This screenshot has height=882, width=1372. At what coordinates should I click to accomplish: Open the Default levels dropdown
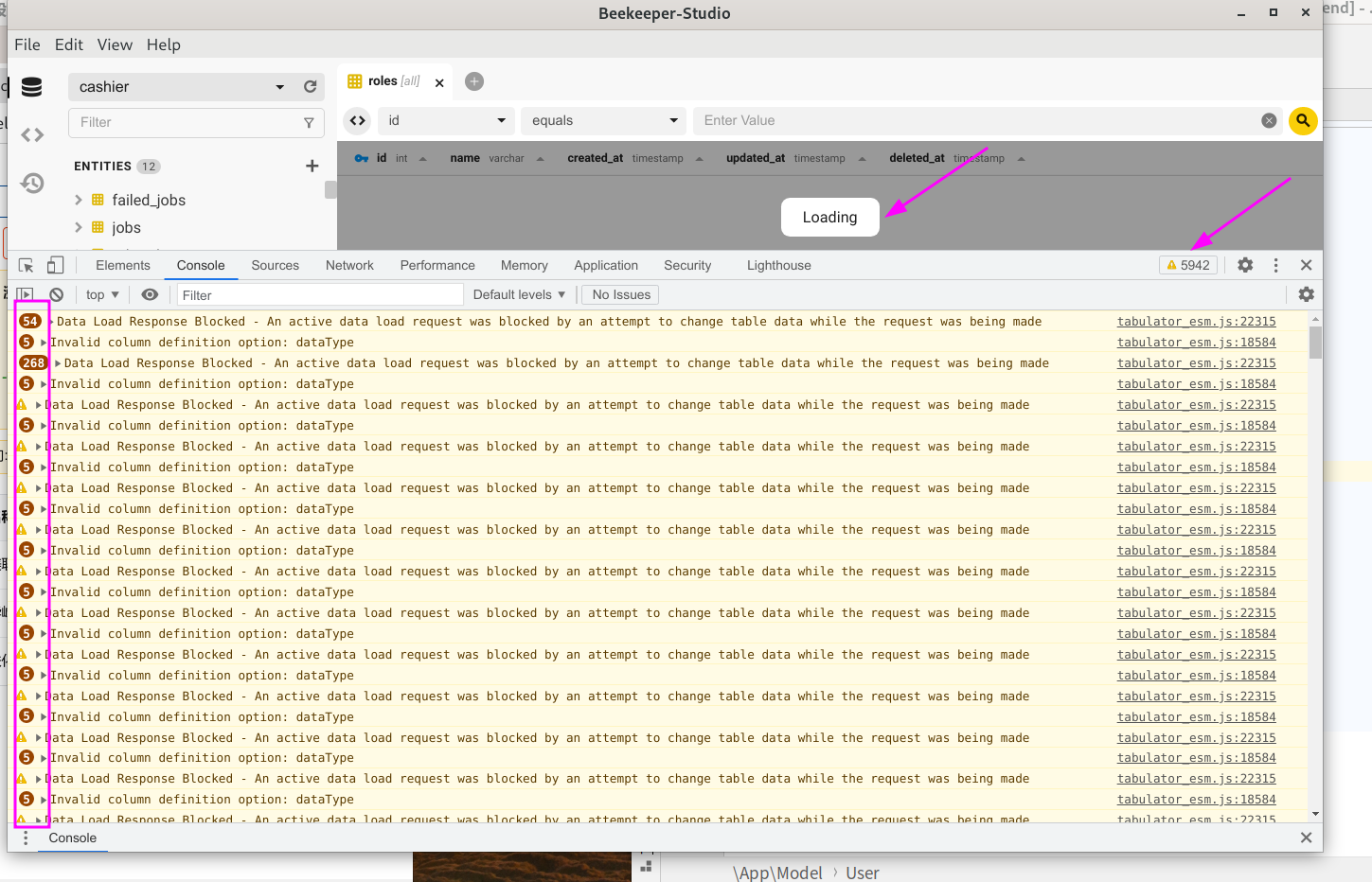click(519, 294)
